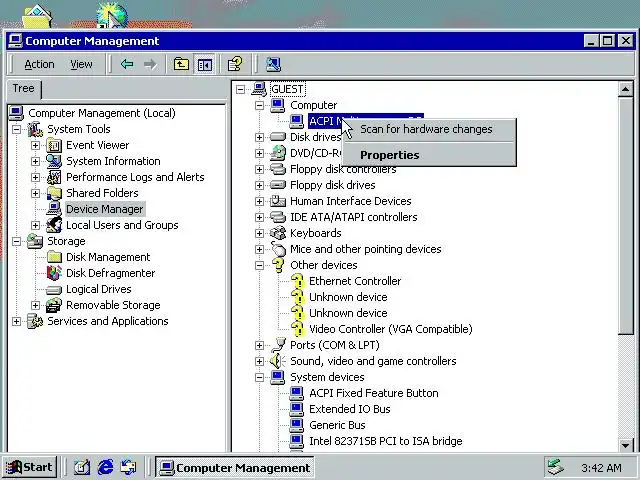Click the Scan for hardware changes toolbar icon

point(273,64)
